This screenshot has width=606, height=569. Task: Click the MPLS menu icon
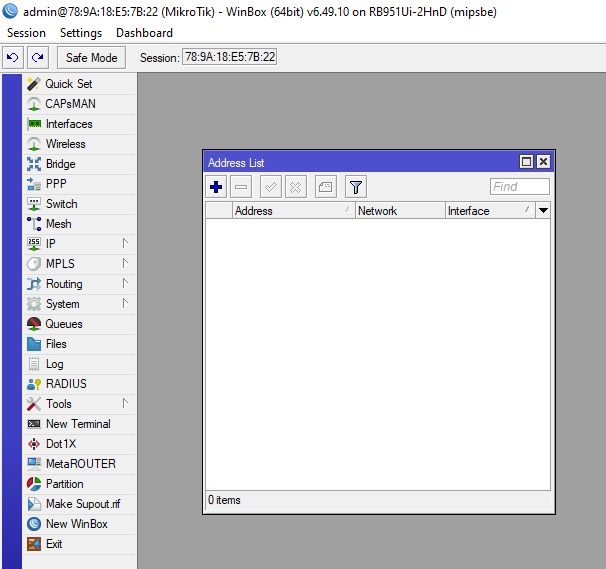click(34, 264)
